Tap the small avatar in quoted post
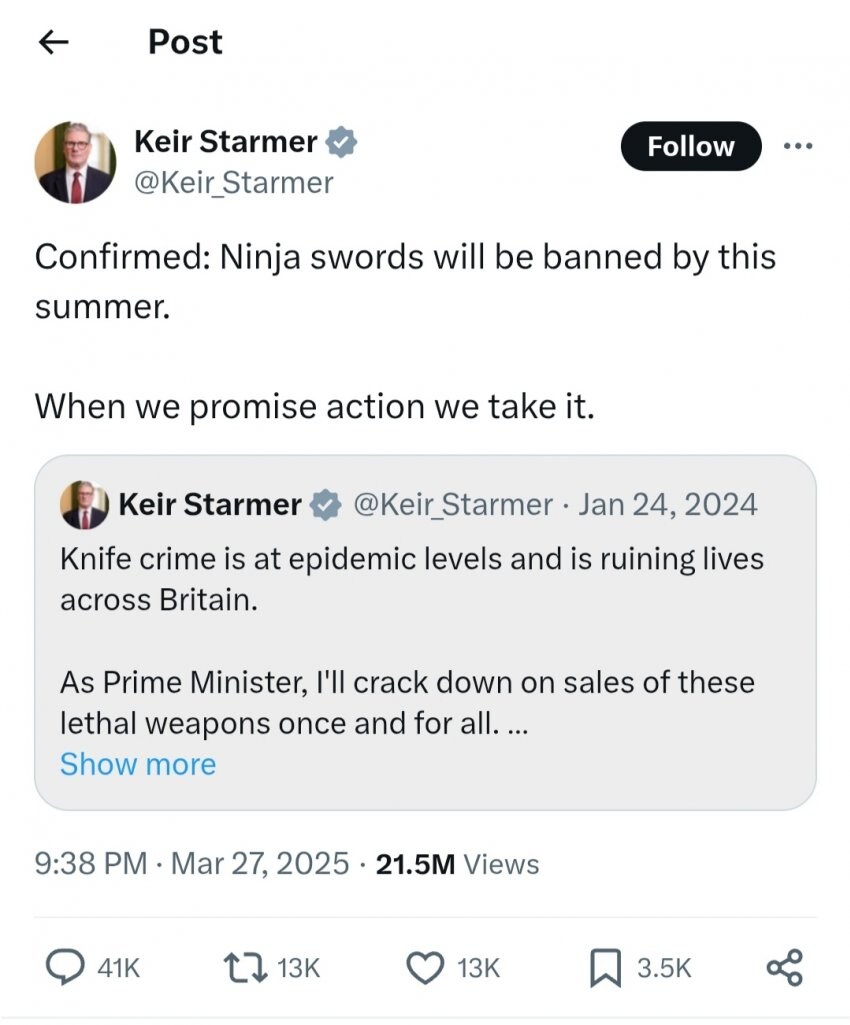This screenshot has width=850, height=1025. (84, 504)
